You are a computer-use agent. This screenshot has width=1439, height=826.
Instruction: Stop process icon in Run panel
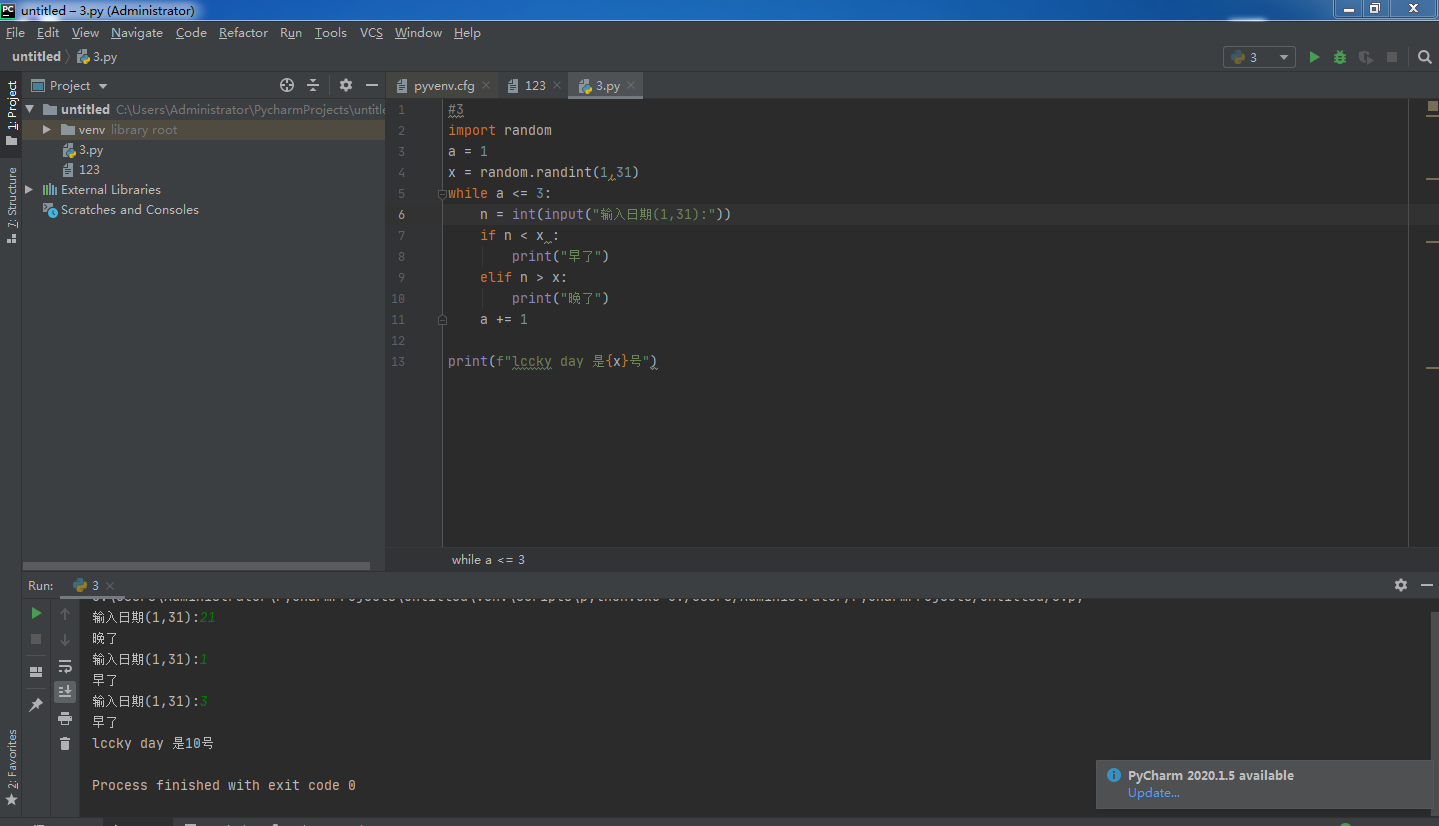coord(36,638)
